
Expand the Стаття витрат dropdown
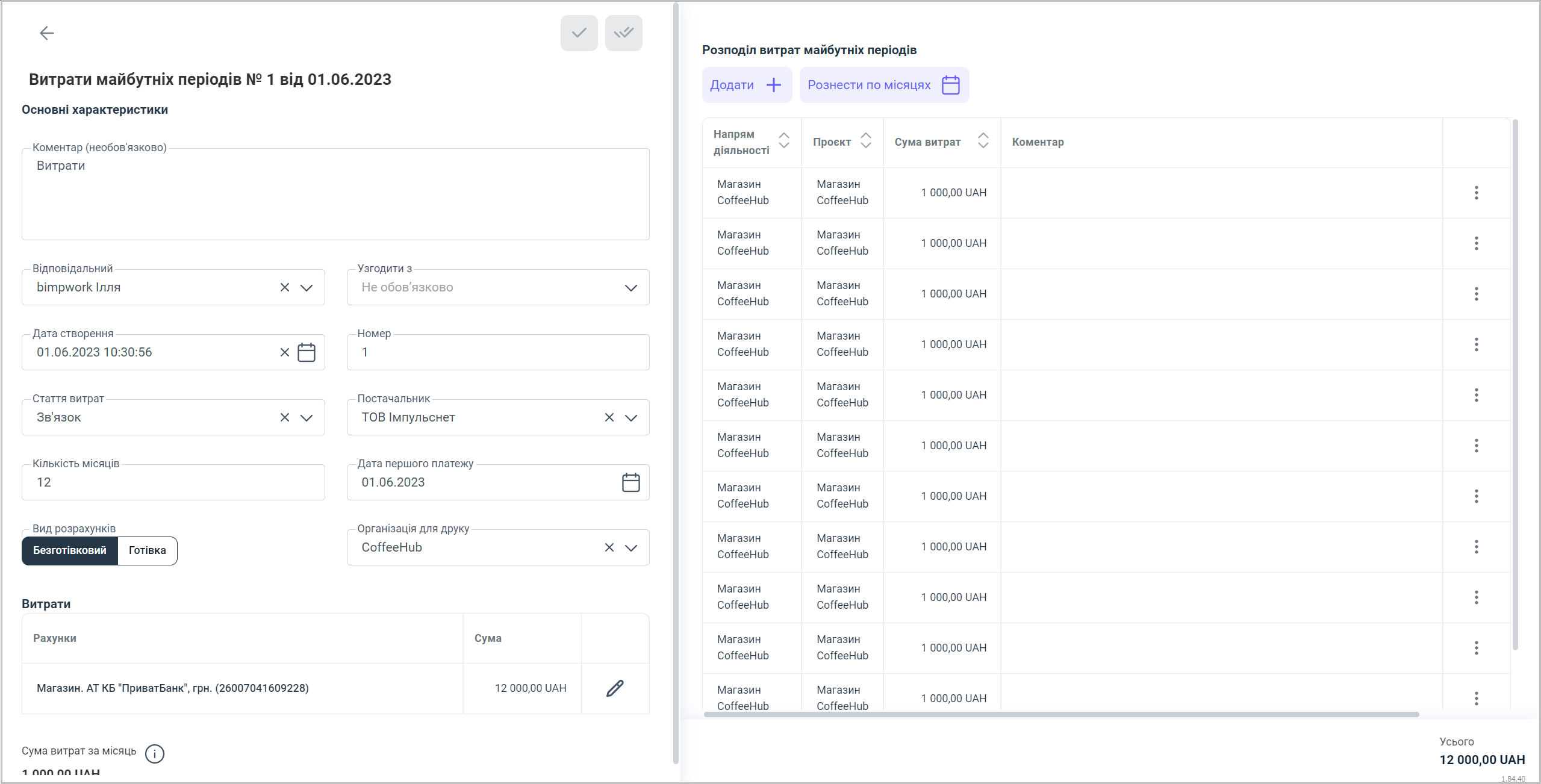point(307,417)
